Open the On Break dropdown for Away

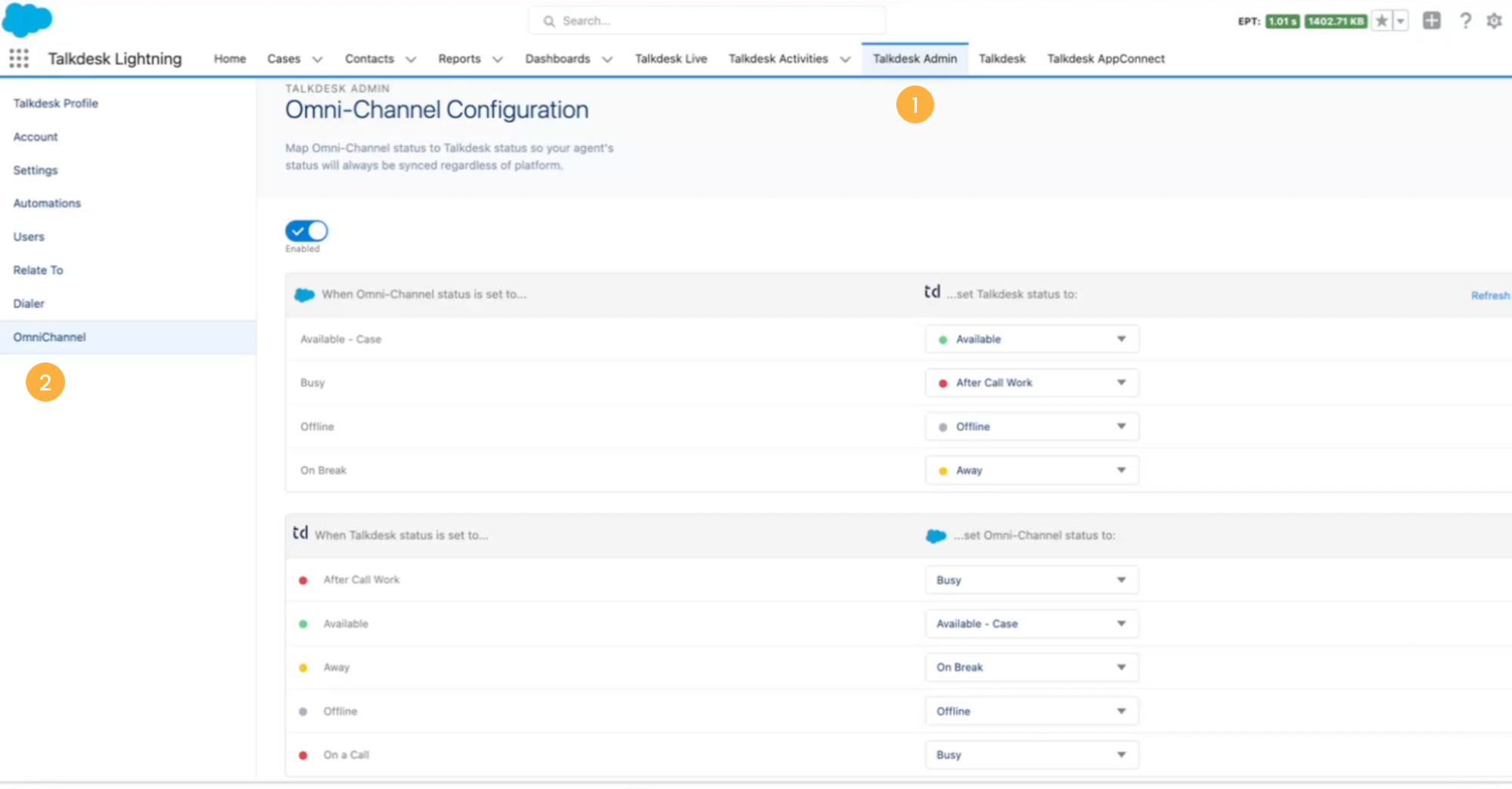click(x=1032, y=667)
